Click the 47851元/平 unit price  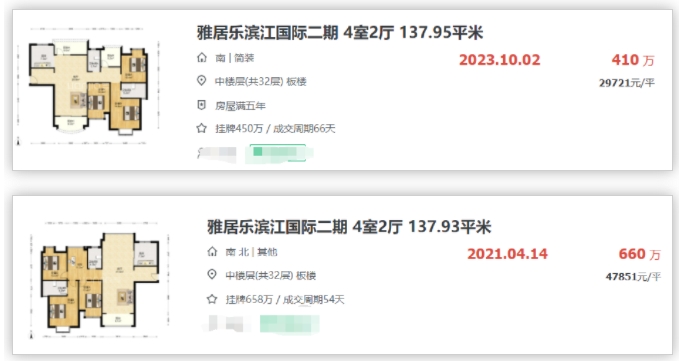tap(633, 277)
